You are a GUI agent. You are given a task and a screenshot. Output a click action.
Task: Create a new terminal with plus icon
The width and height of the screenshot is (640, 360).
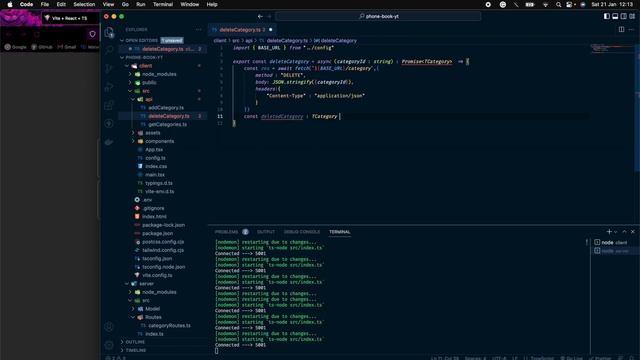tap(609, 231)
